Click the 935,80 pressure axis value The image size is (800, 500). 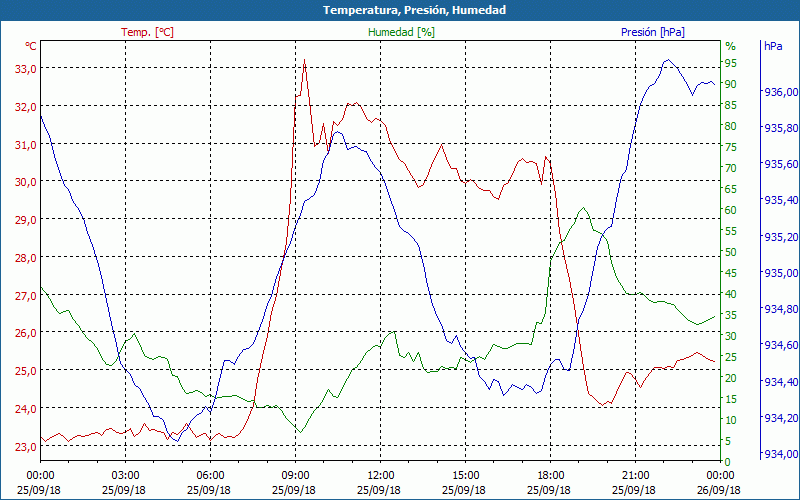coord(779,128)
